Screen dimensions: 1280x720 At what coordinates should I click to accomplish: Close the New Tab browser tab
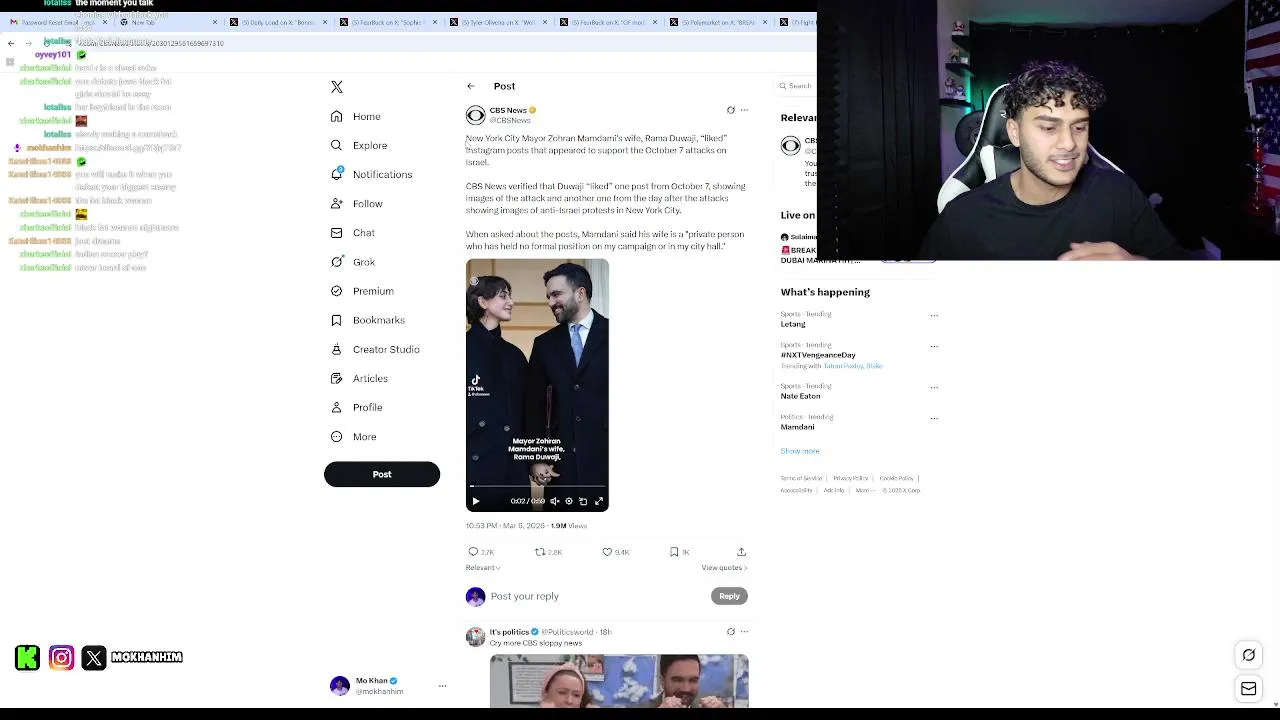214,22
